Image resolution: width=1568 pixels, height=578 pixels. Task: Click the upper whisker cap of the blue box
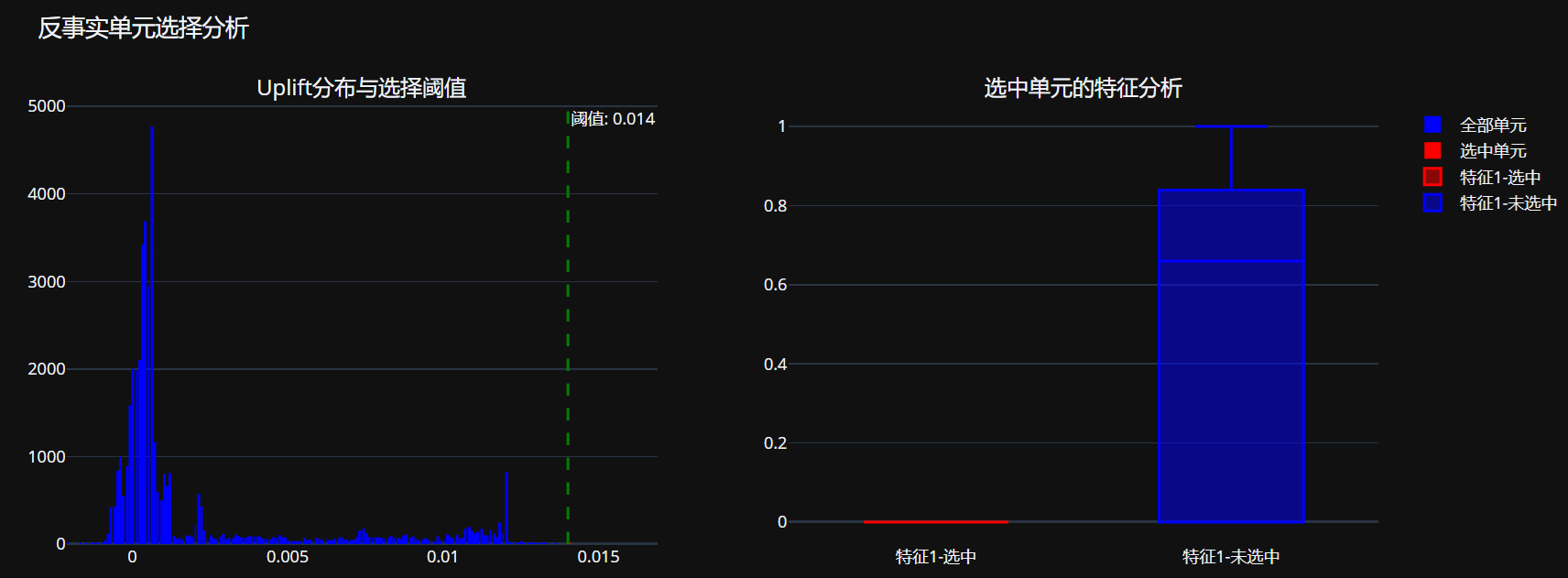[1231, 126]
